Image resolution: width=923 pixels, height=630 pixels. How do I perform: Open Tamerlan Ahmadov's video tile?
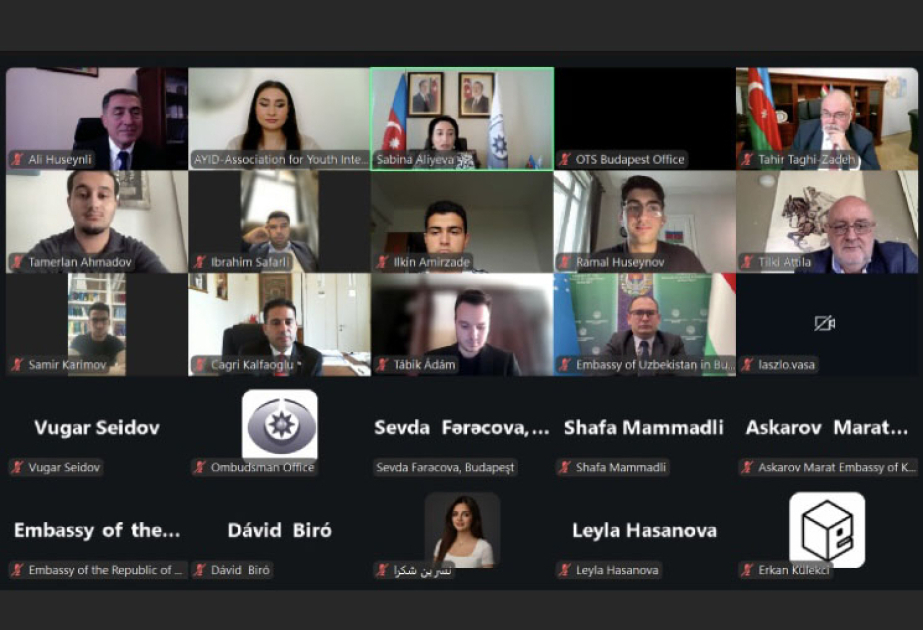coord(97,222)
